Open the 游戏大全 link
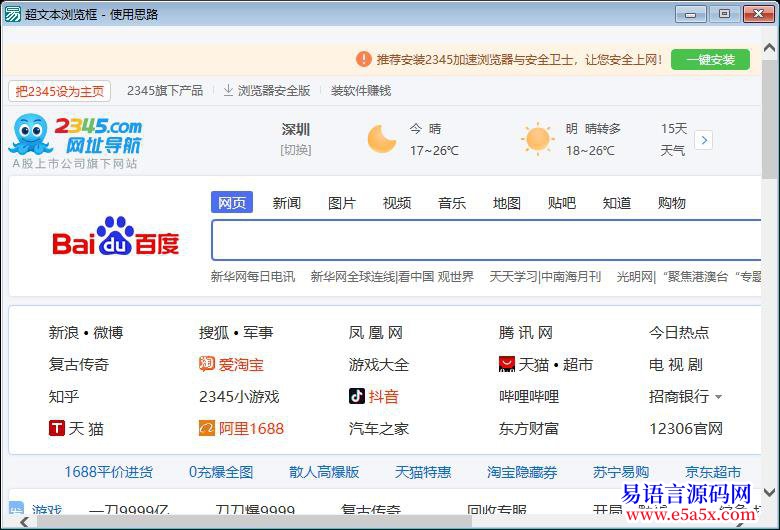780x530 pixels. coord(379,364)
